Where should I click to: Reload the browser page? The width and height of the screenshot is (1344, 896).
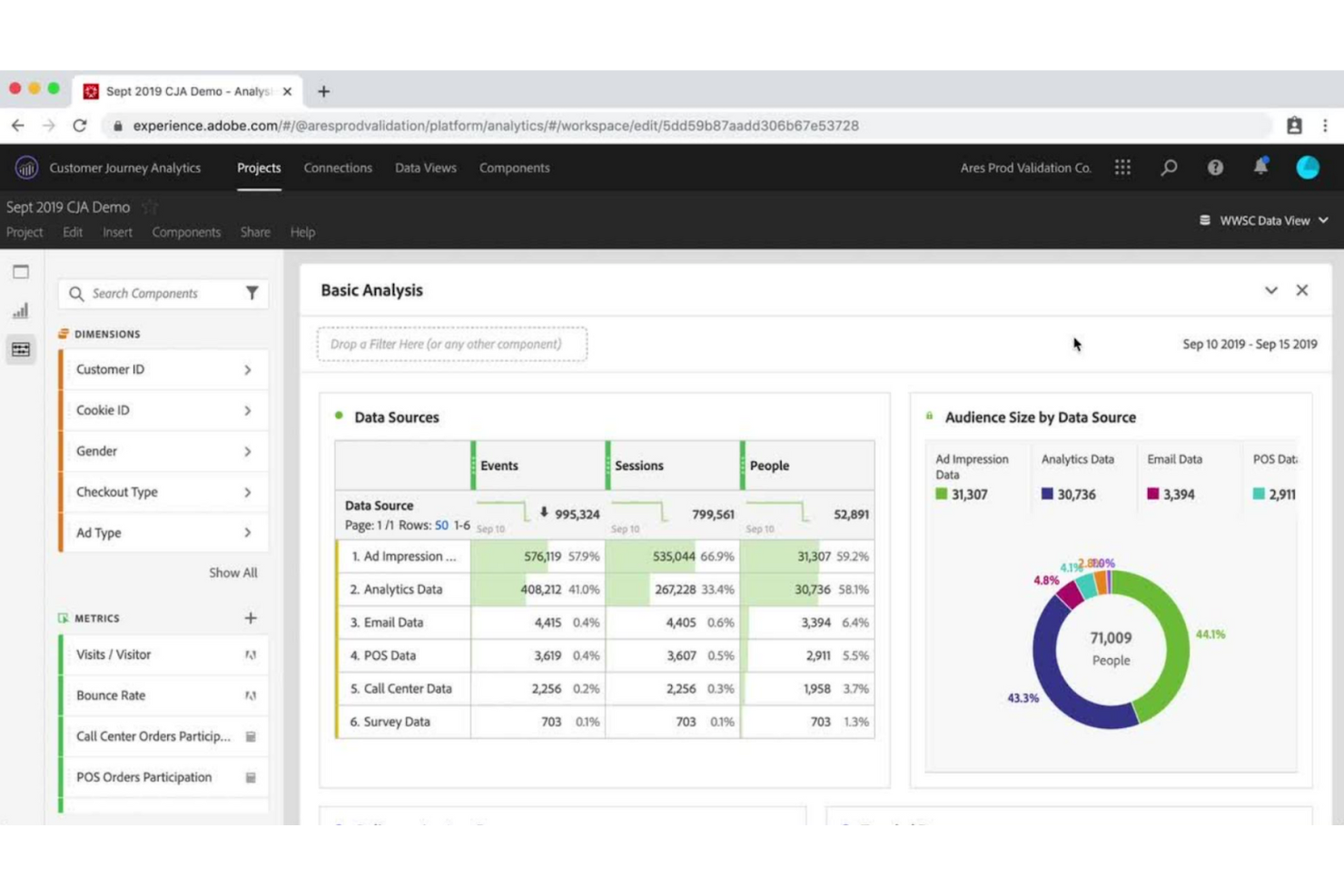pos(80,125)
